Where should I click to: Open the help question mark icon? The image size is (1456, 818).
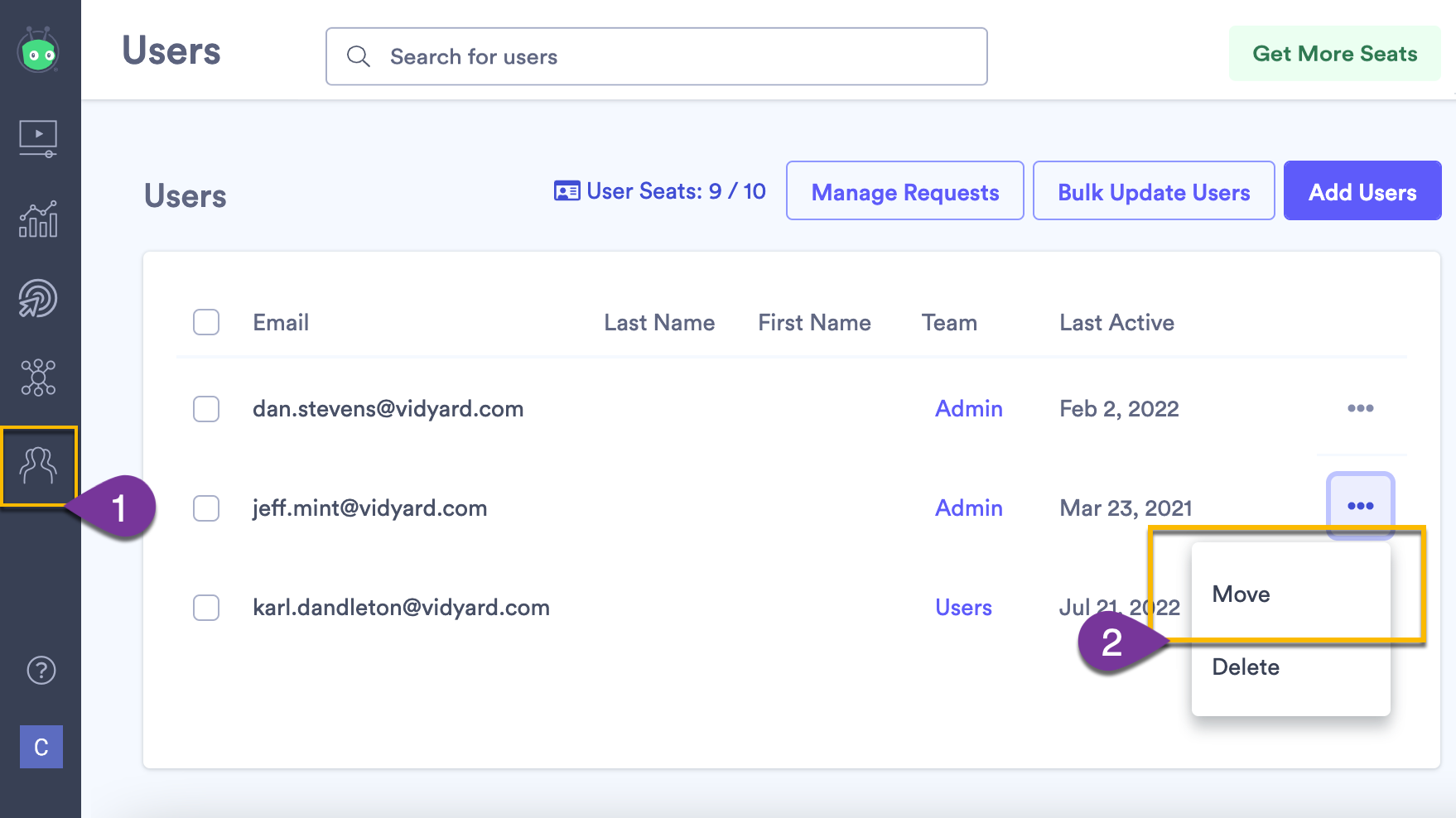tap(41, 670)
